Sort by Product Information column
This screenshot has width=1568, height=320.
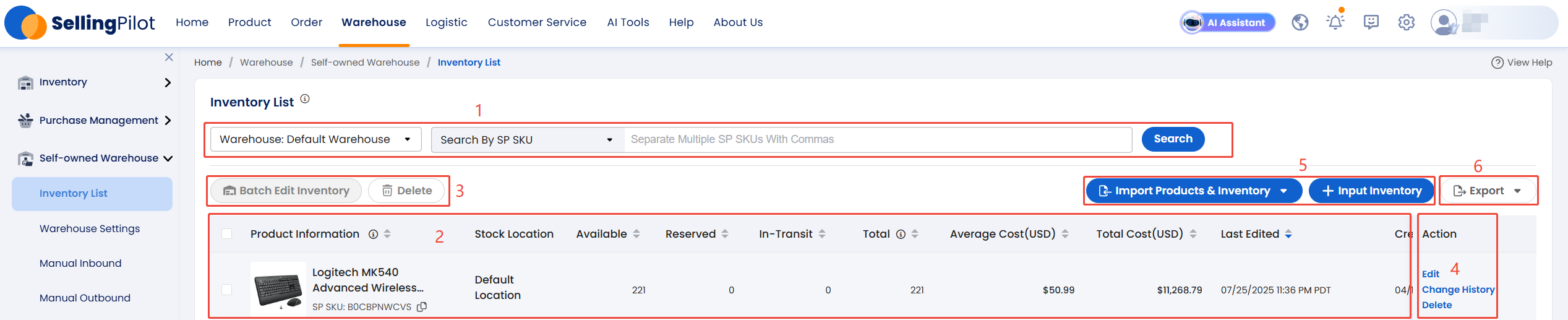point(387,234)
